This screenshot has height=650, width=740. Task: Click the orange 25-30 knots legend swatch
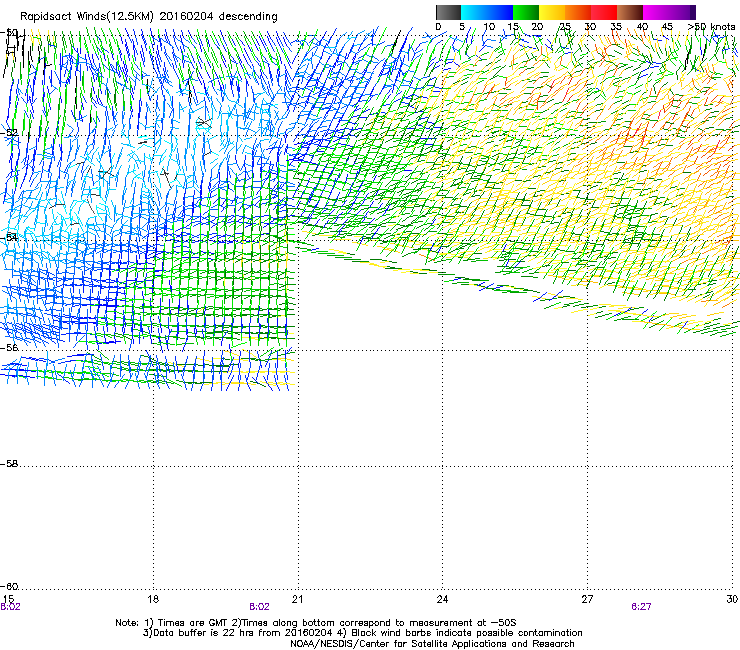click(578, 12)
